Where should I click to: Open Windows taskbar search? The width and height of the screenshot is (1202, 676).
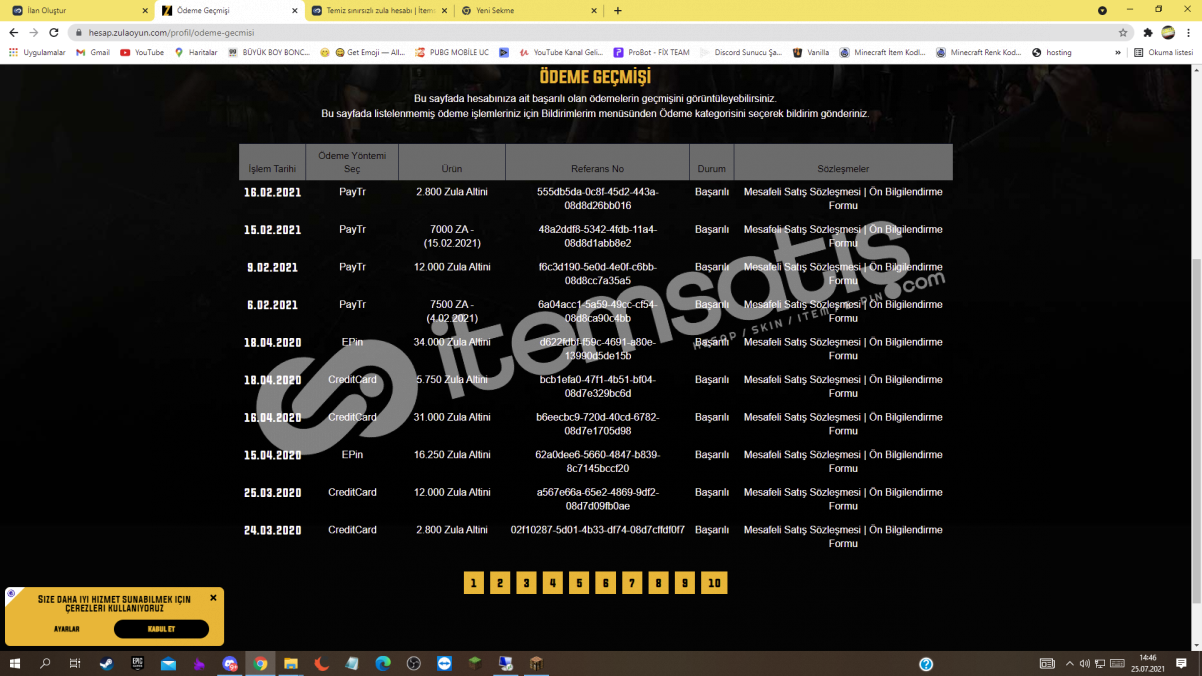click(x=45, y=664)
